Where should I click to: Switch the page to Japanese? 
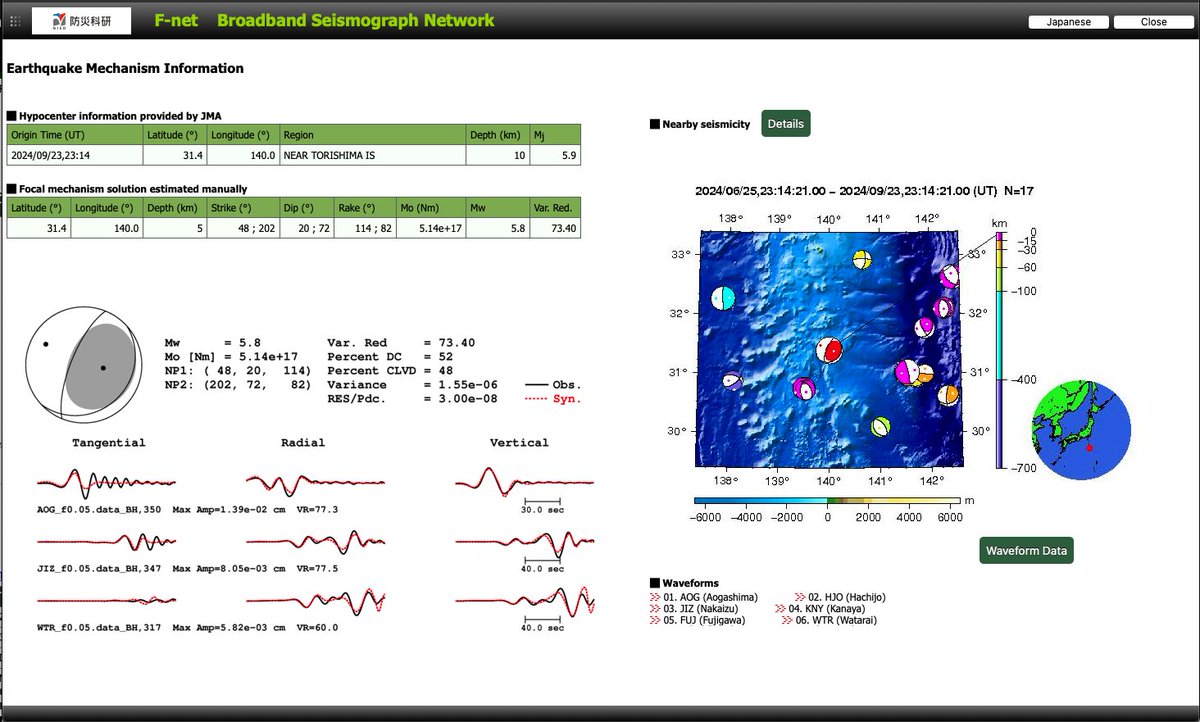[x=1068, y=22]
